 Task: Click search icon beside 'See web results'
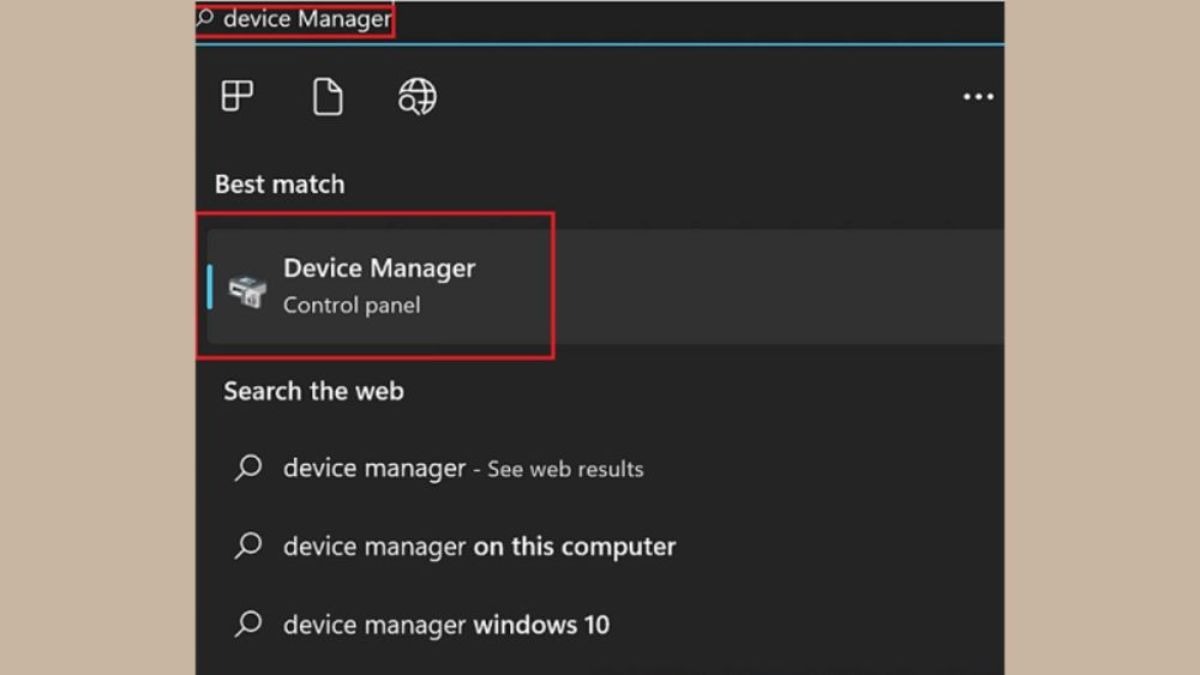coord(247,468)
